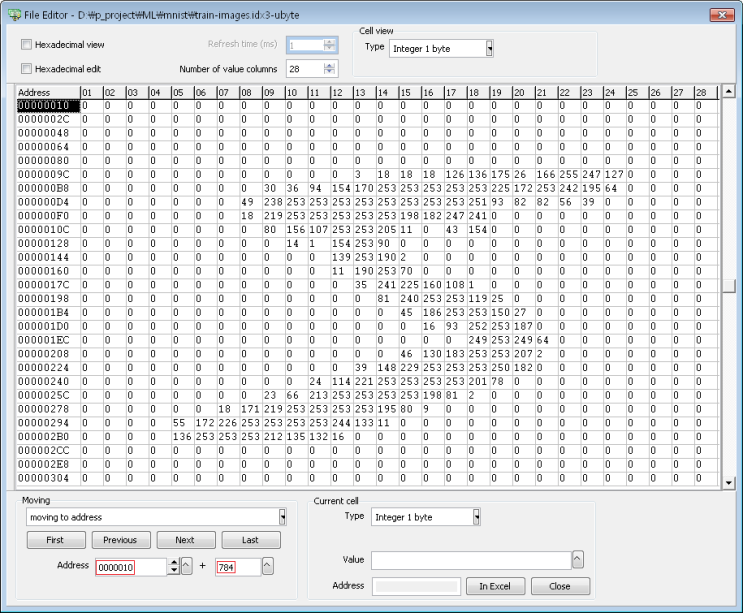The height and width of the screenshot is (613, 743).
Task: Click the First button
Action: click(56, 540)
